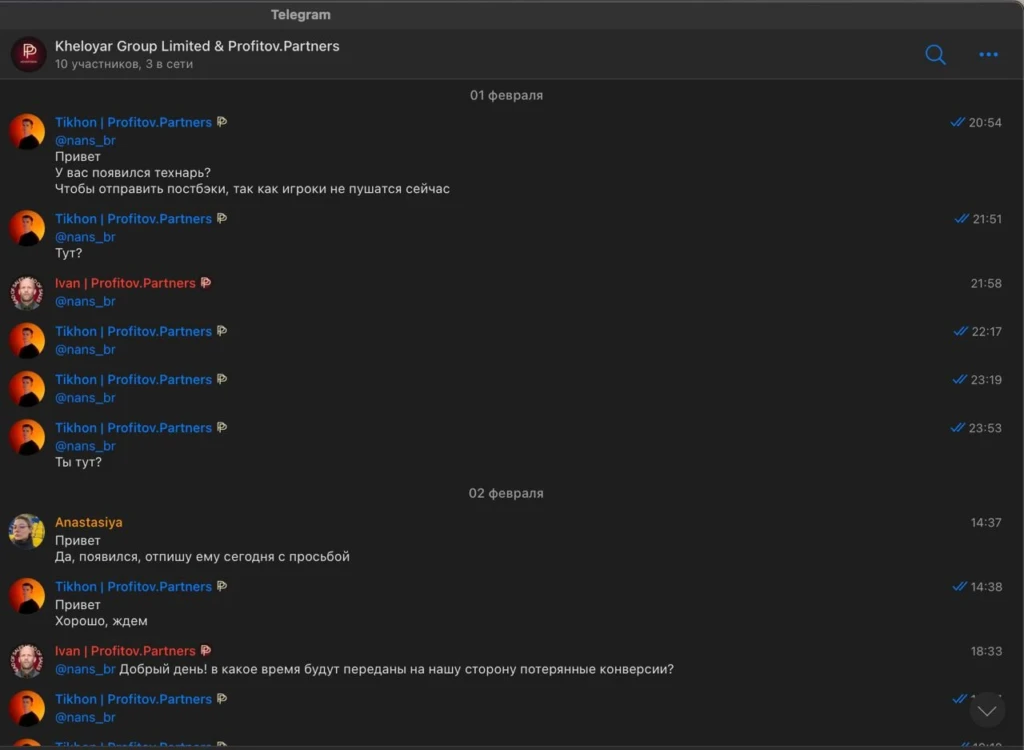Open sender name Tikhon | Profitov.Partners at 23:53
1024x750 pixels.
(x=133, y=428)
